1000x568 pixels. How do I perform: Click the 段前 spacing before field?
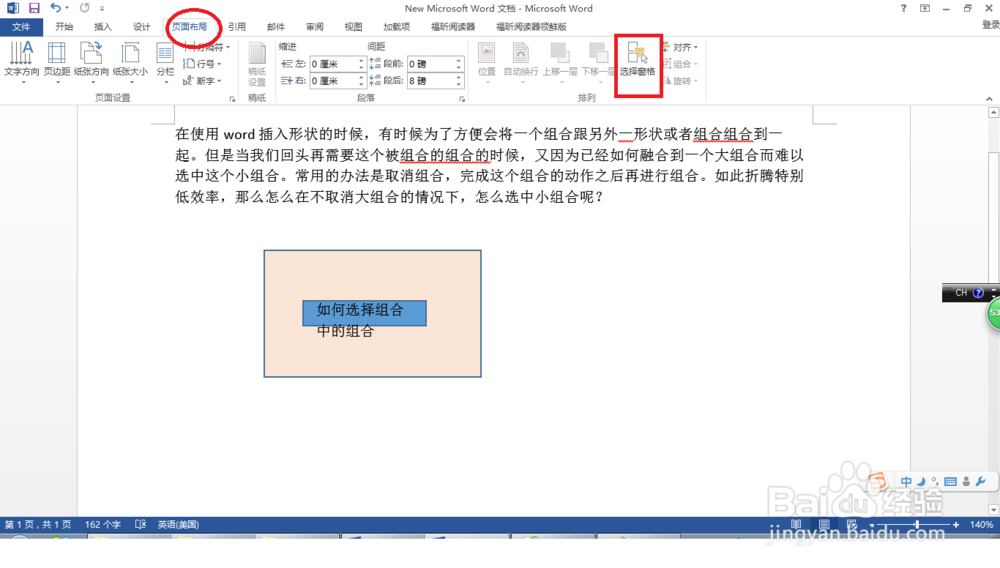coord(430,64)
